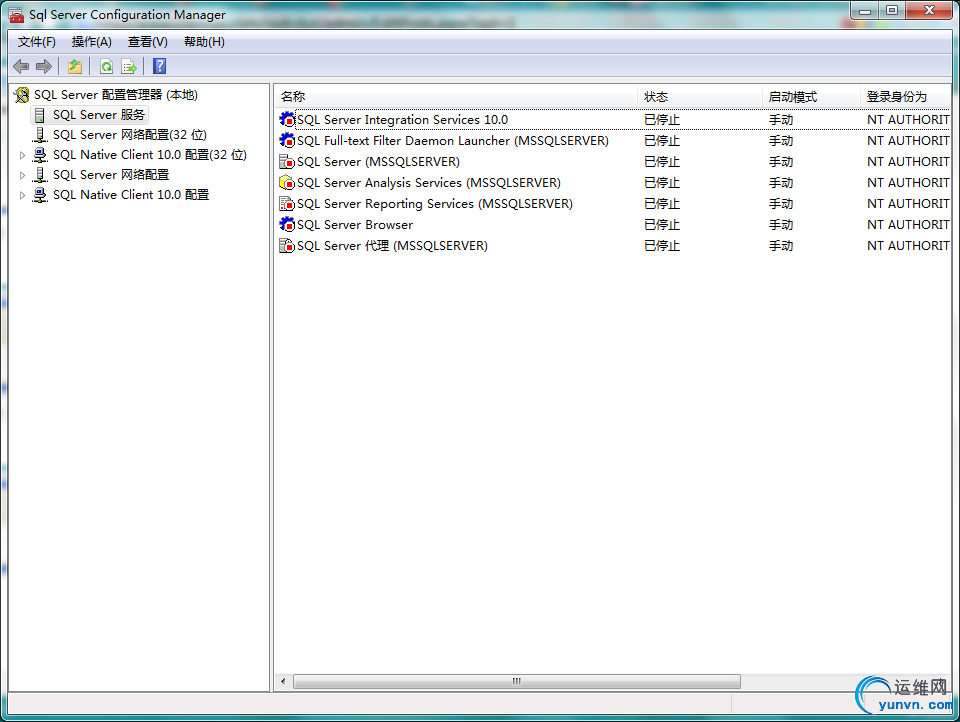960x722 pixels.
Task: Select SQL Full-text Filter Daemon Launcher row
Action: 613,140
